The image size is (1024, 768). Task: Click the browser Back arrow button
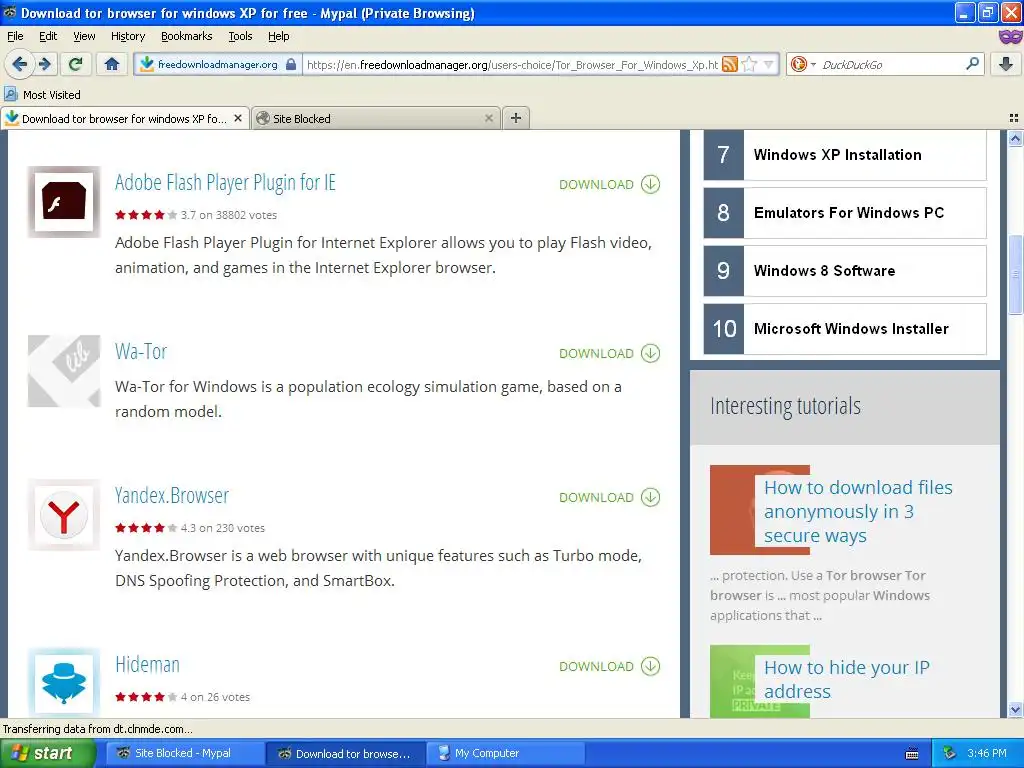click(19, 64)
